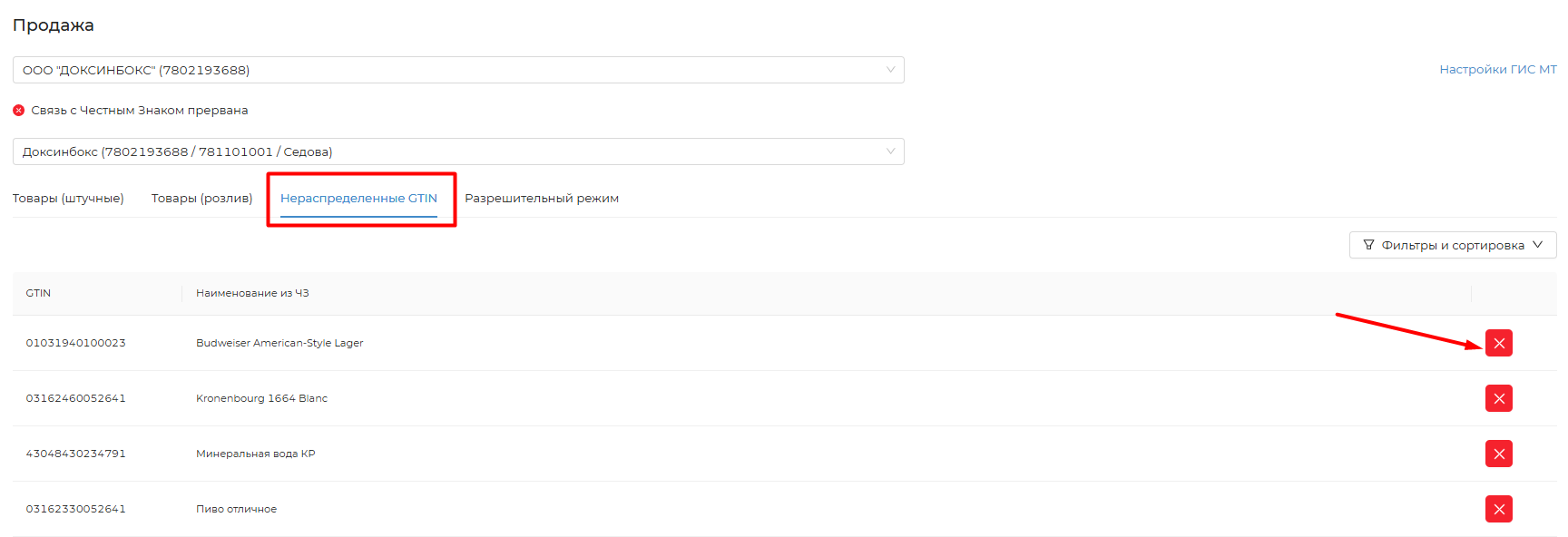Open the ООО "ДОКСИНБОКС" organization dropdown
The image size is (1568, 537).
(x=458, y=70)
